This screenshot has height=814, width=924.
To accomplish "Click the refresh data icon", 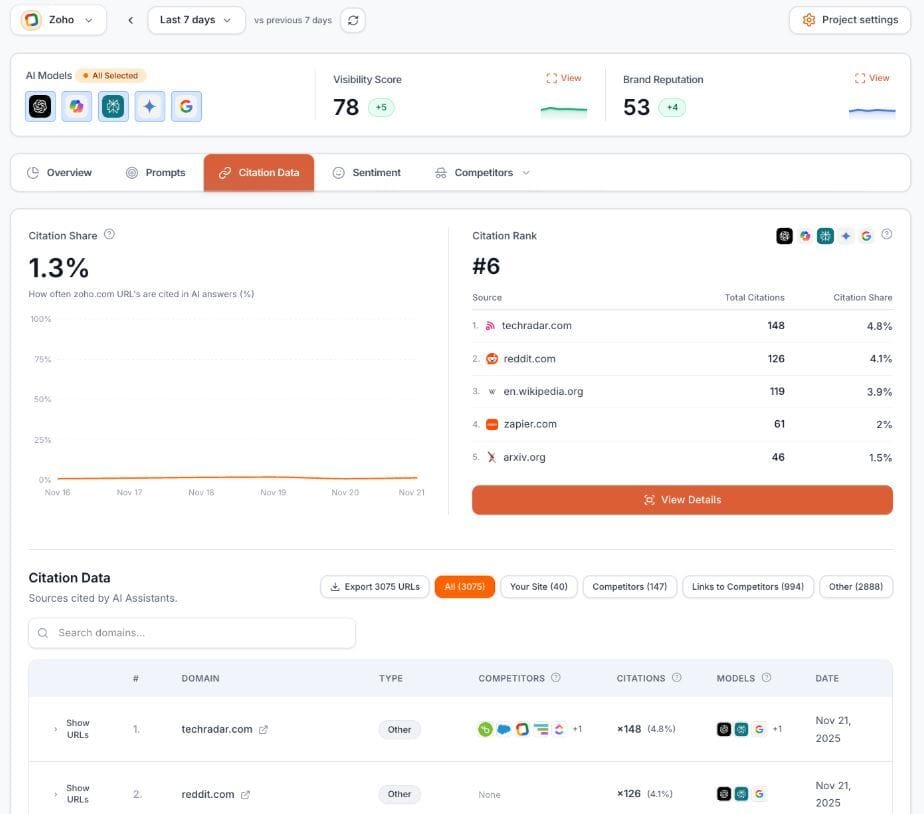I will coord(353,20).
